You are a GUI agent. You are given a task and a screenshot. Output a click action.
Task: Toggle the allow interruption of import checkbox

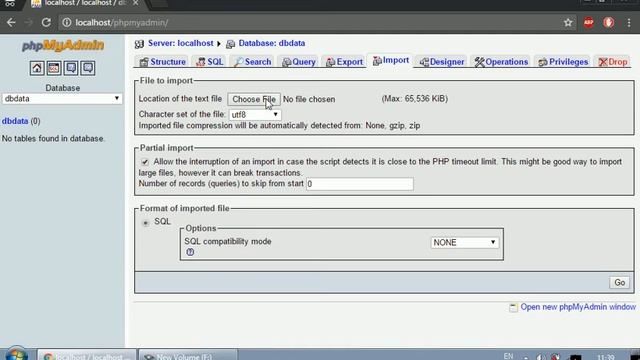[x=145, y=162]
